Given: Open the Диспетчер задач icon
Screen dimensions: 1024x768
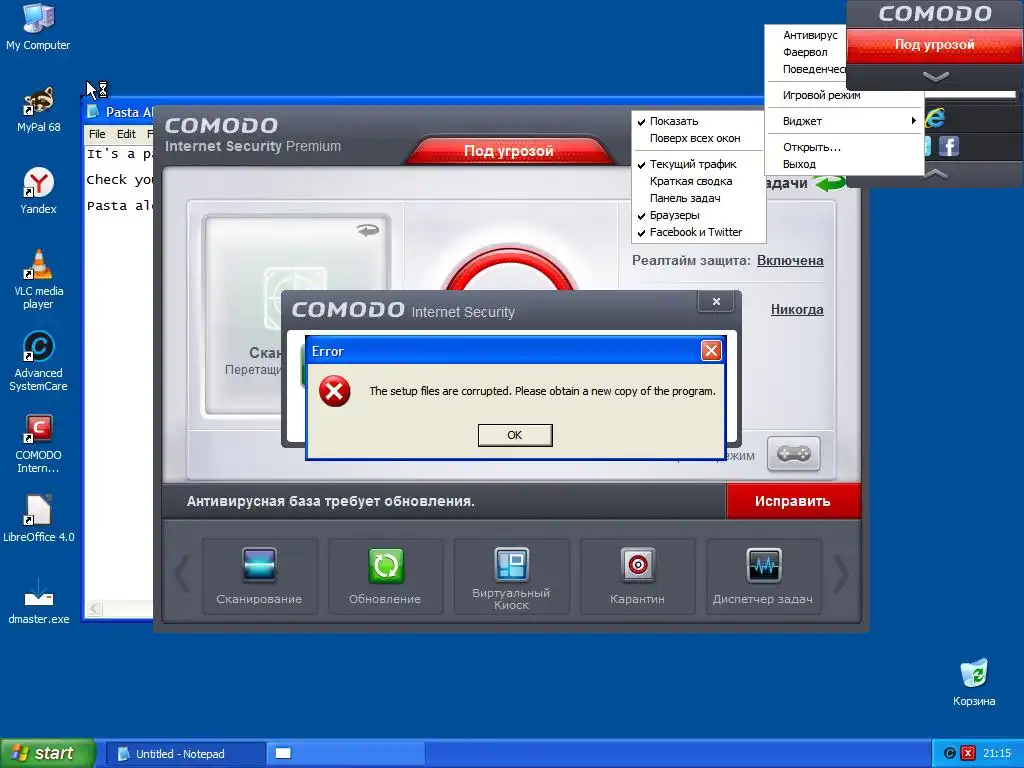Looking at the screenshot, I should coord(763,576).
